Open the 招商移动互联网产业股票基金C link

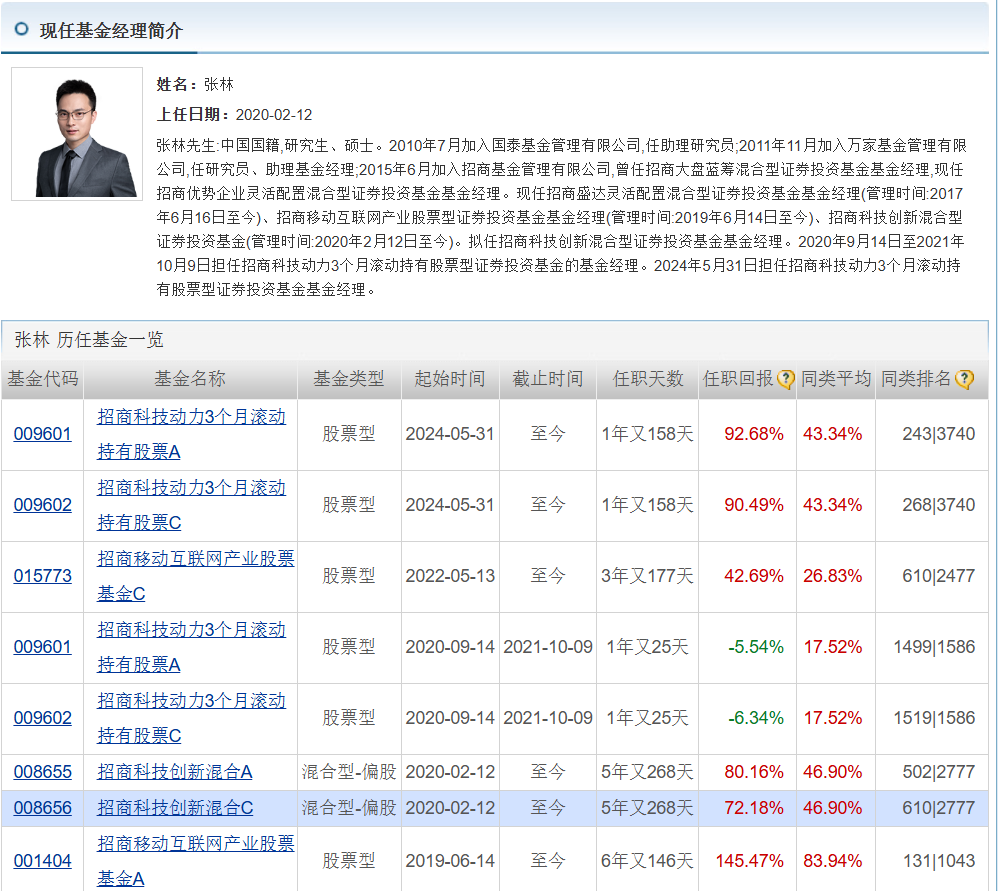coord(195,577)
